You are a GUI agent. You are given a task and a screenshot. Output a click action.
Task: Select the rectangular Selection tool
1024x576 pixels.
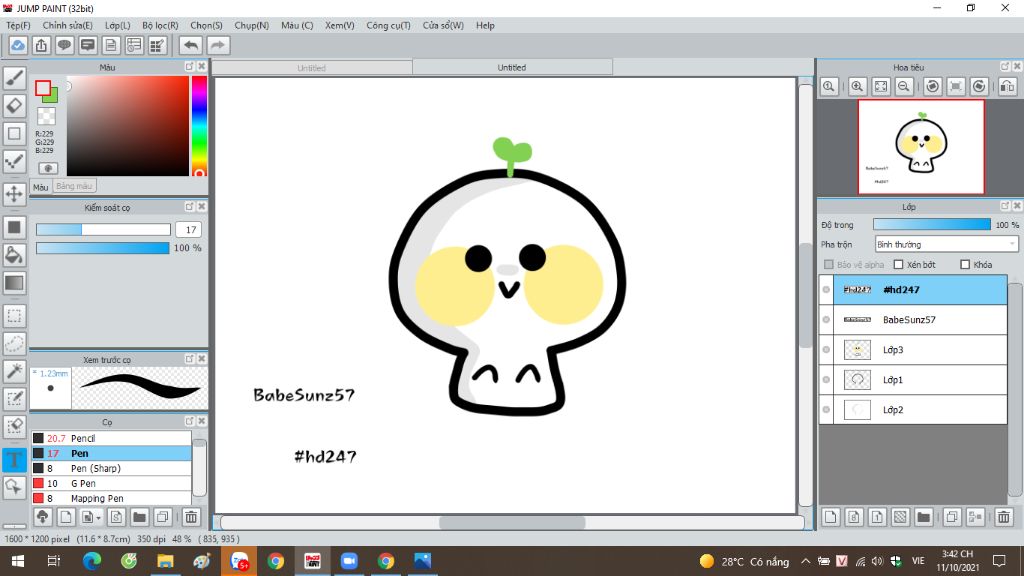pyautogui.click(x=14, y=316)
